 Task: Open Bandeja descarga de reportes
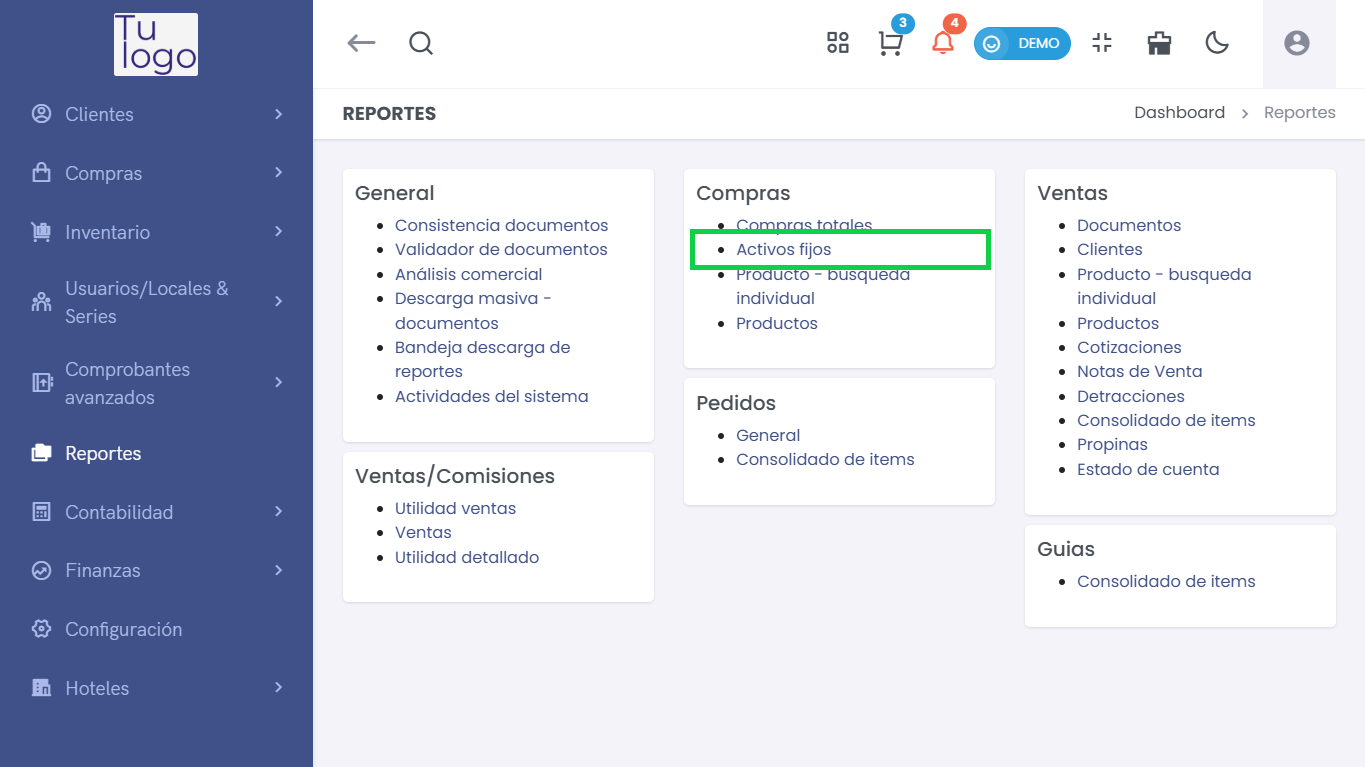(x=482, y=359)
